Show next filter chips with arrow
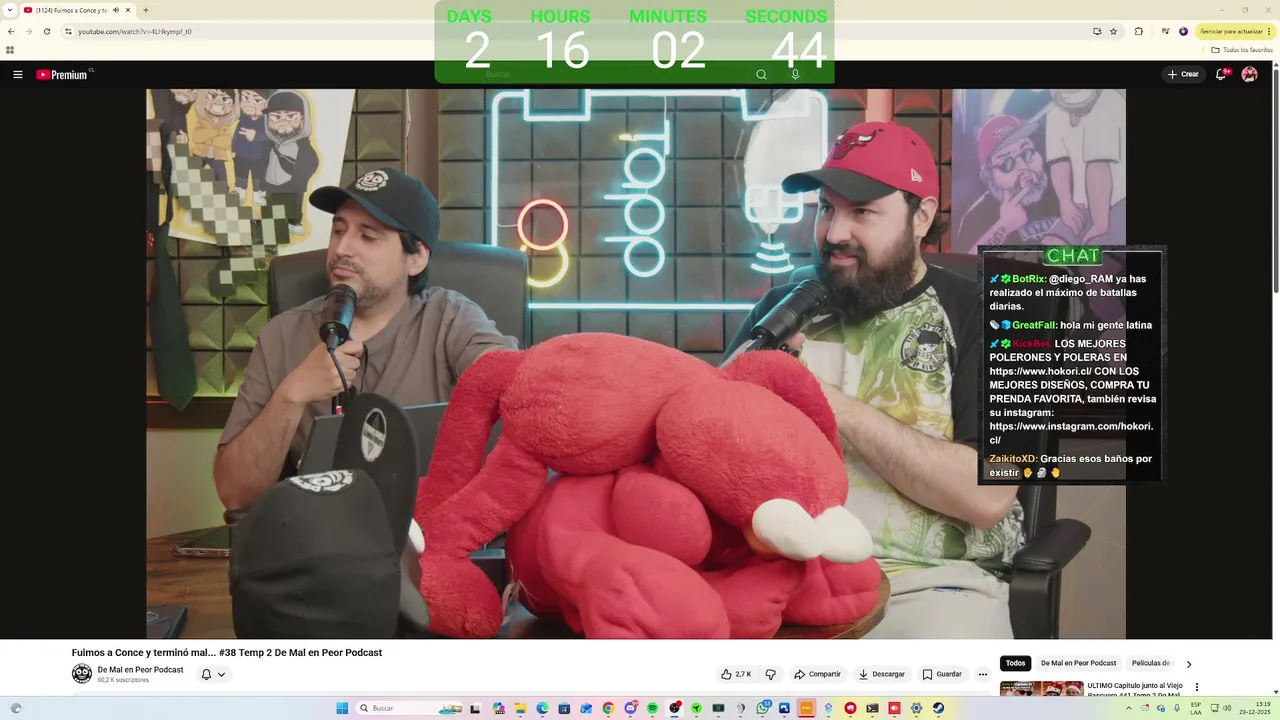 pyautogui.click(x=1188, y=663)
